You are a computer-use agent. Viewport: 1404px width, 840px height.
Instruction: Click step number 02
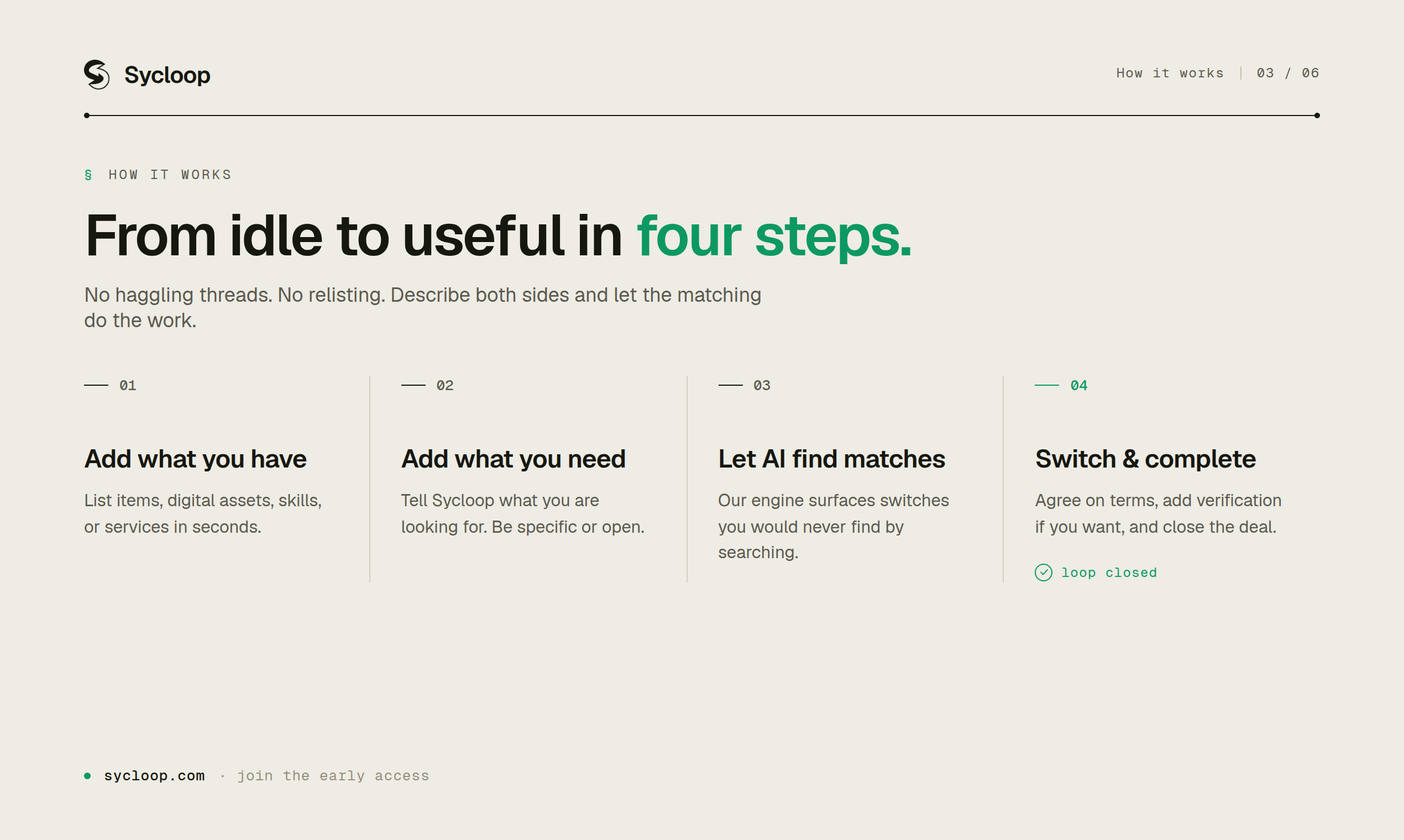click(445, 386)
